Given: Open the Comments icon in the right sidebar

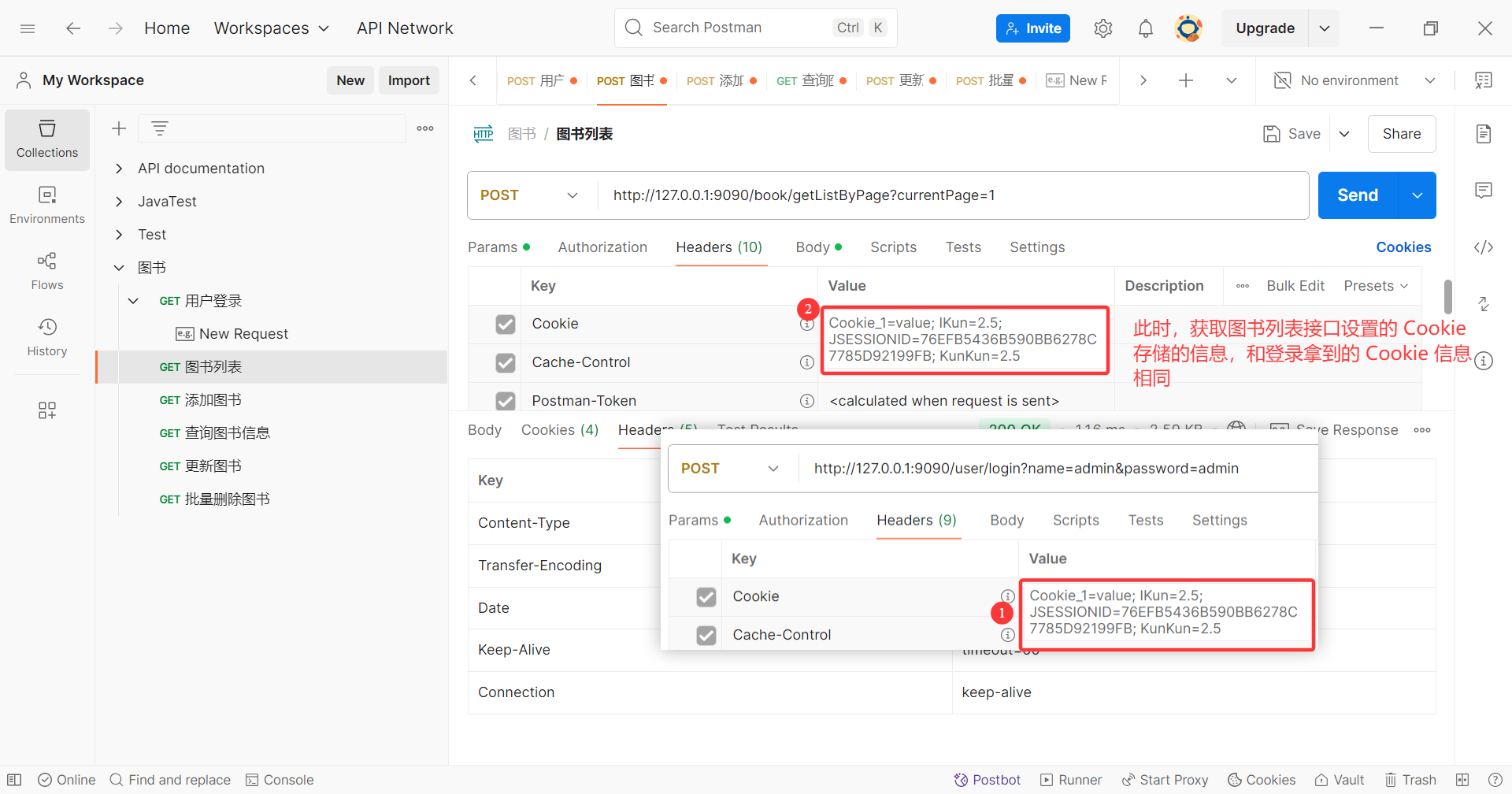Looking at the screenshot, I should click(1484, 191).
